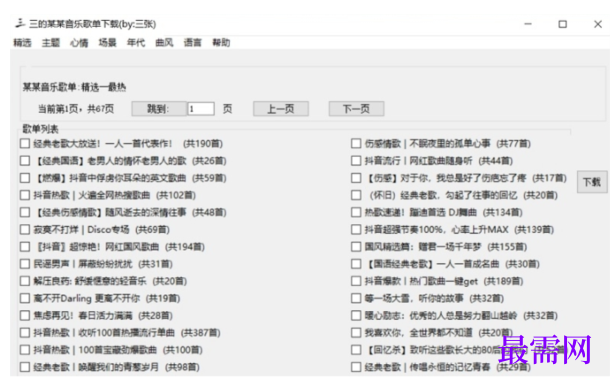This screenshot has height=381, width=610.
Task: Tick 火遍全网热搜歌曲 (共102首) checkbox
Action: [25, 195]
